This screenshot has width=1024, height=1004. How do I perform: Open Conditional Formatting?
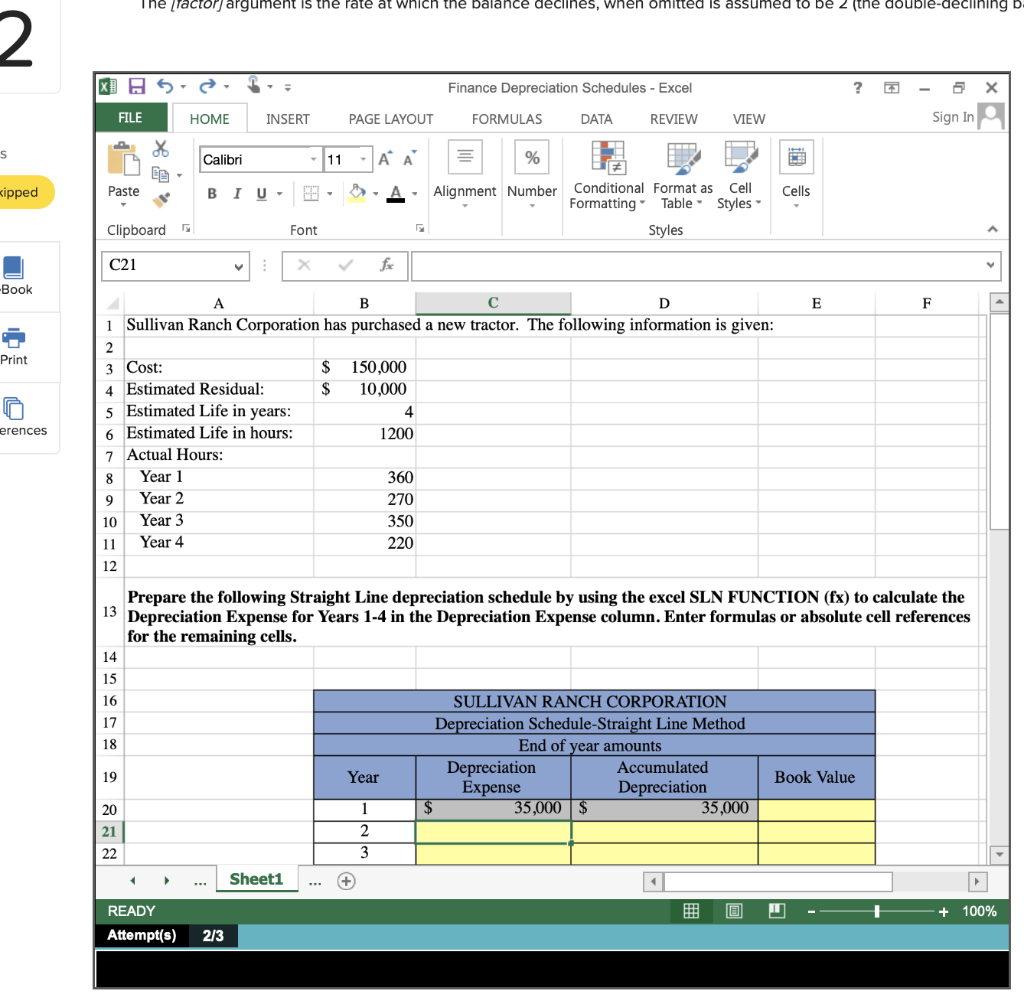[x=607, y=175]
